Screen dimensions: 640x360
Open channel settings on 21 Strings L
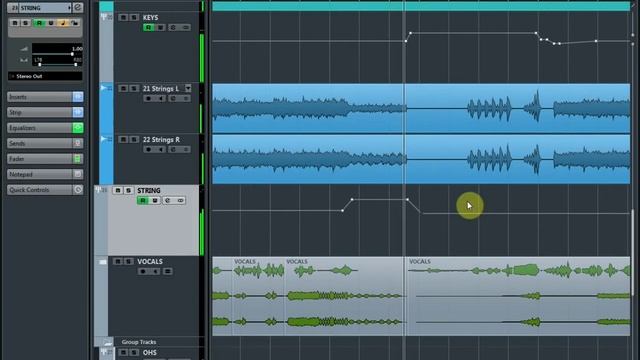(173, 98)
